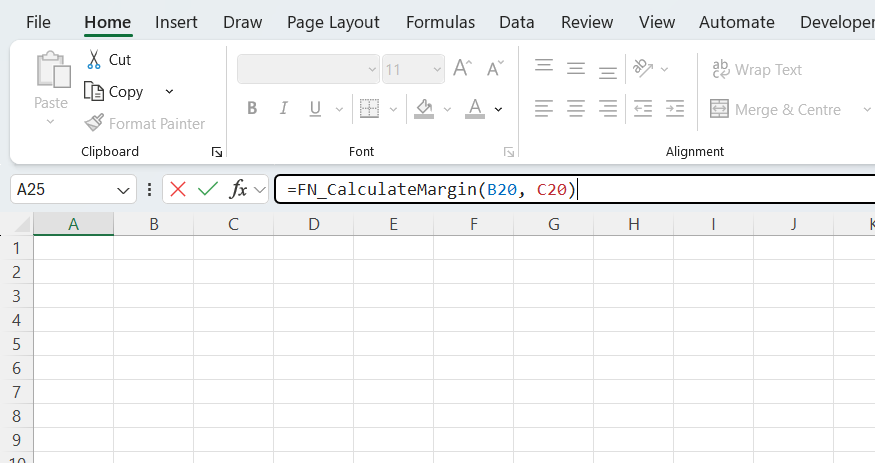Click Merge & Centre button
Screen dimensions: 875x463
click(775, 109)
